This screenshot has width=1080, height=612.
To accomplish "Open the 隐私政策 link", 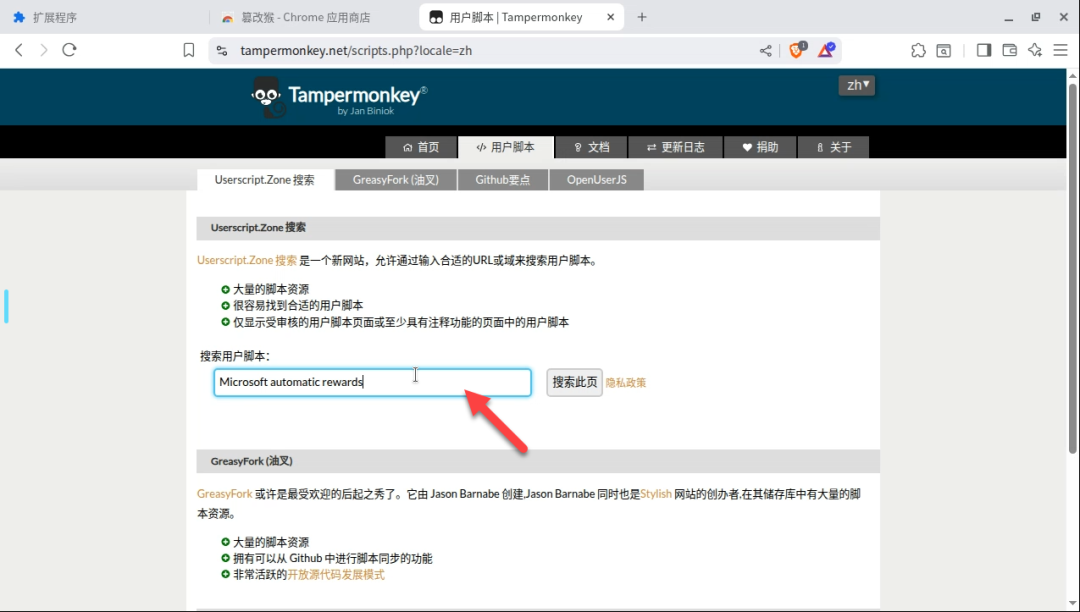I will [626, 383].
